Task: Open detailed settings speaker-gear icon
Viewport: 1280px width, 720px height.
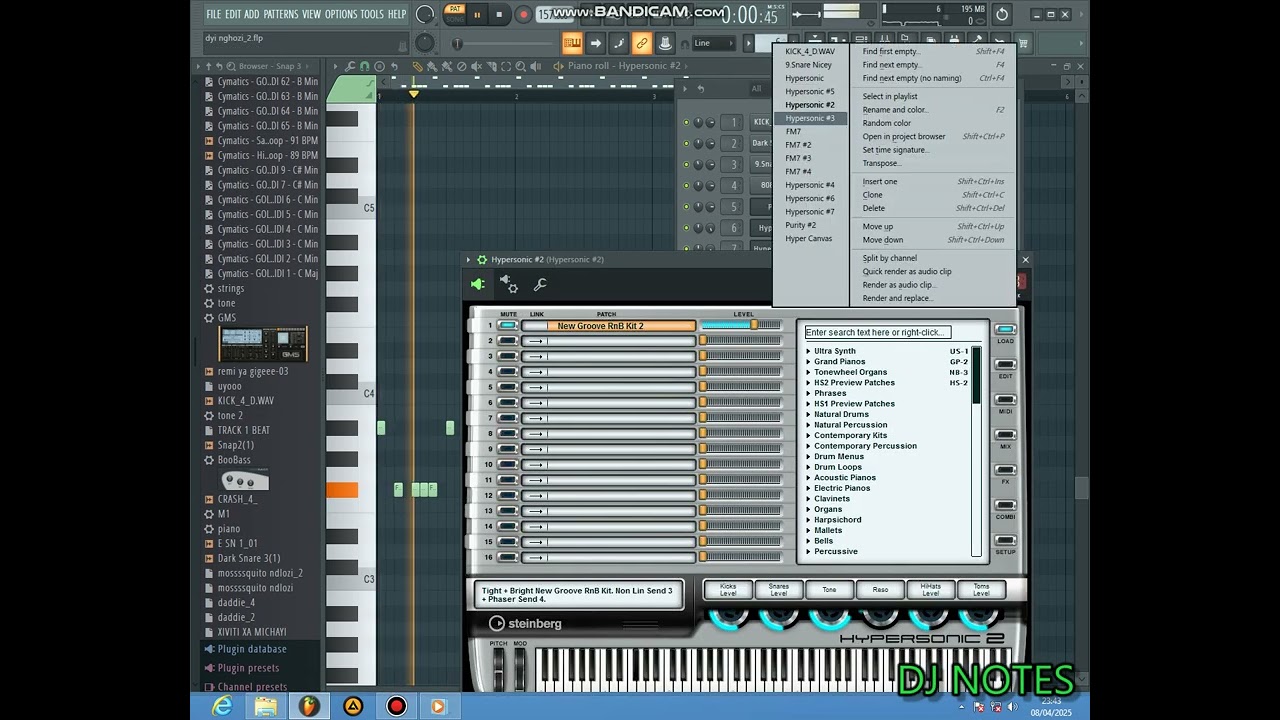Action: (509, 285)
